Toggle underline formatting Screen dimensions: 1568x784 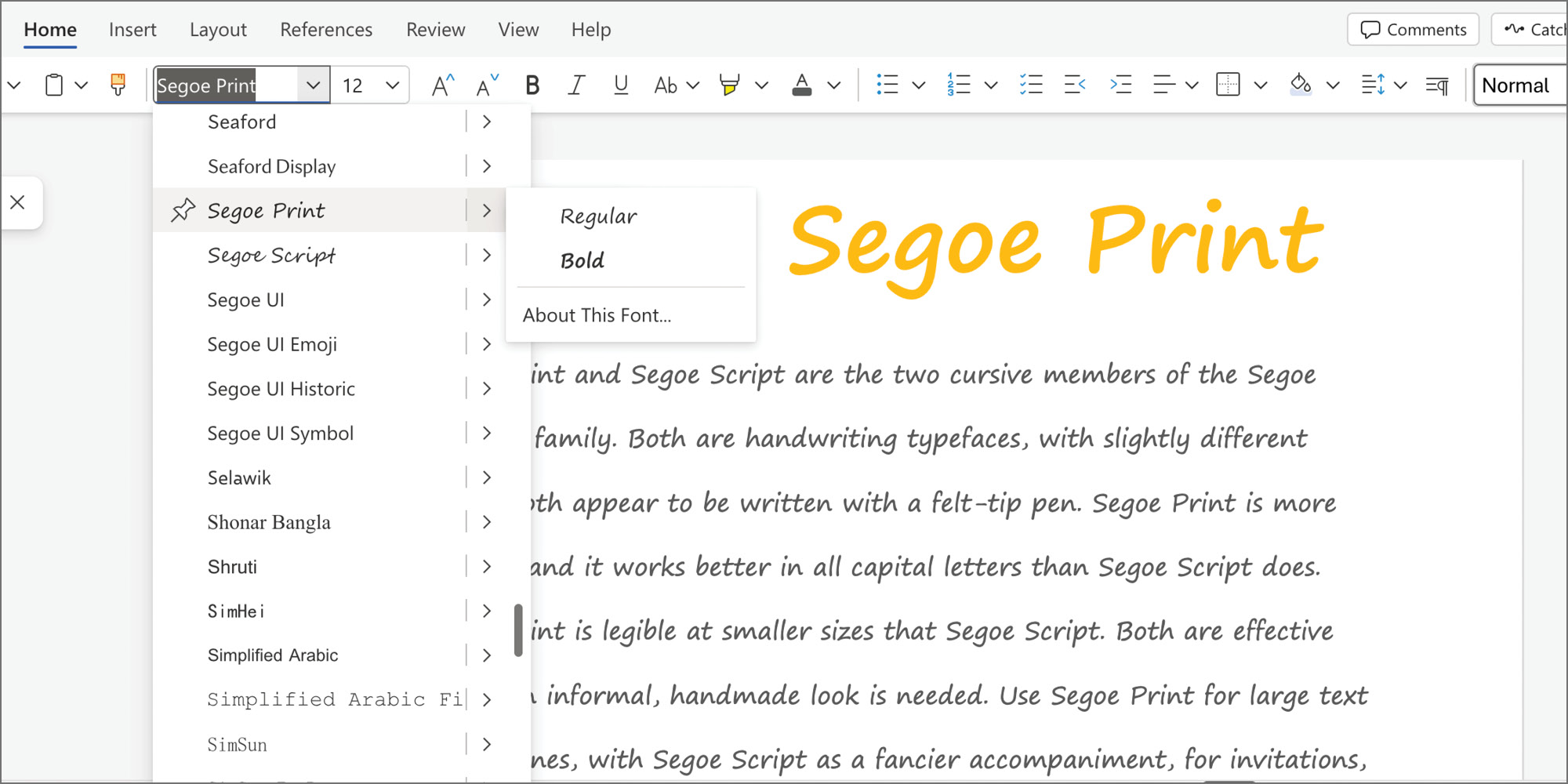[x=620, y=85]
